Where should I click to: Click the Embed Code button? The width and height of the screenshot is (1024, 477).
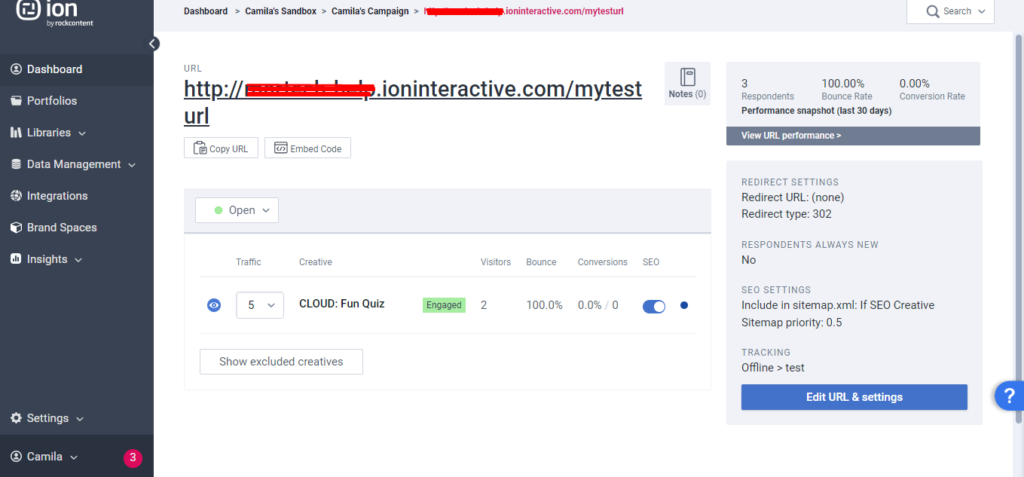click(x=307, y=148)
